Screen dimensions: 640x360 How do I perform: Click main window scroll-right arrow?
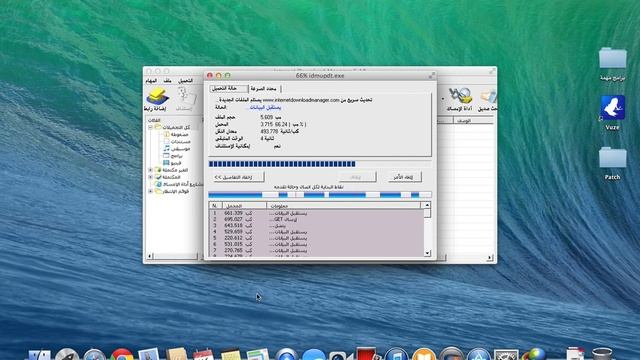pyautogui.click(x=490, y=258)
